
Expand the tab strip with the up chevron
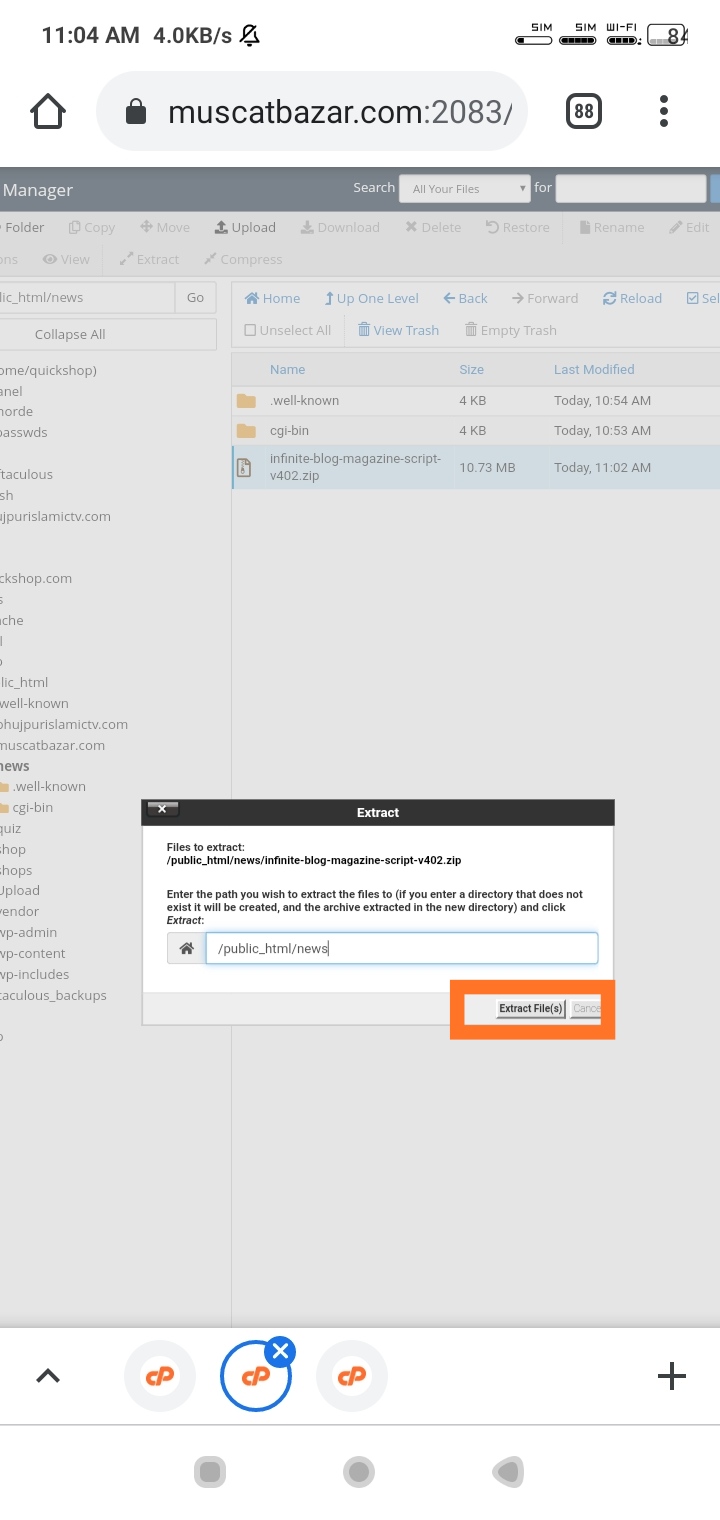48,1376
